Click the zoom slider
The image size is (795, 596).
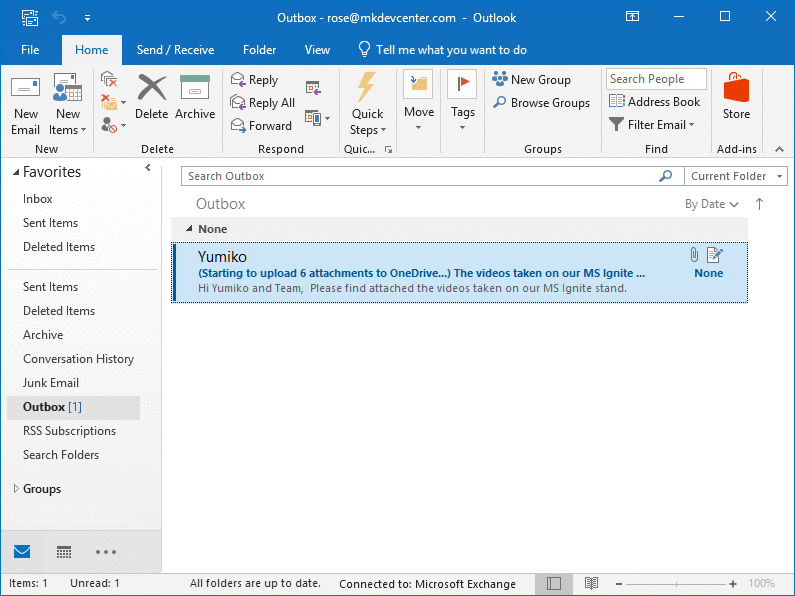676,584
